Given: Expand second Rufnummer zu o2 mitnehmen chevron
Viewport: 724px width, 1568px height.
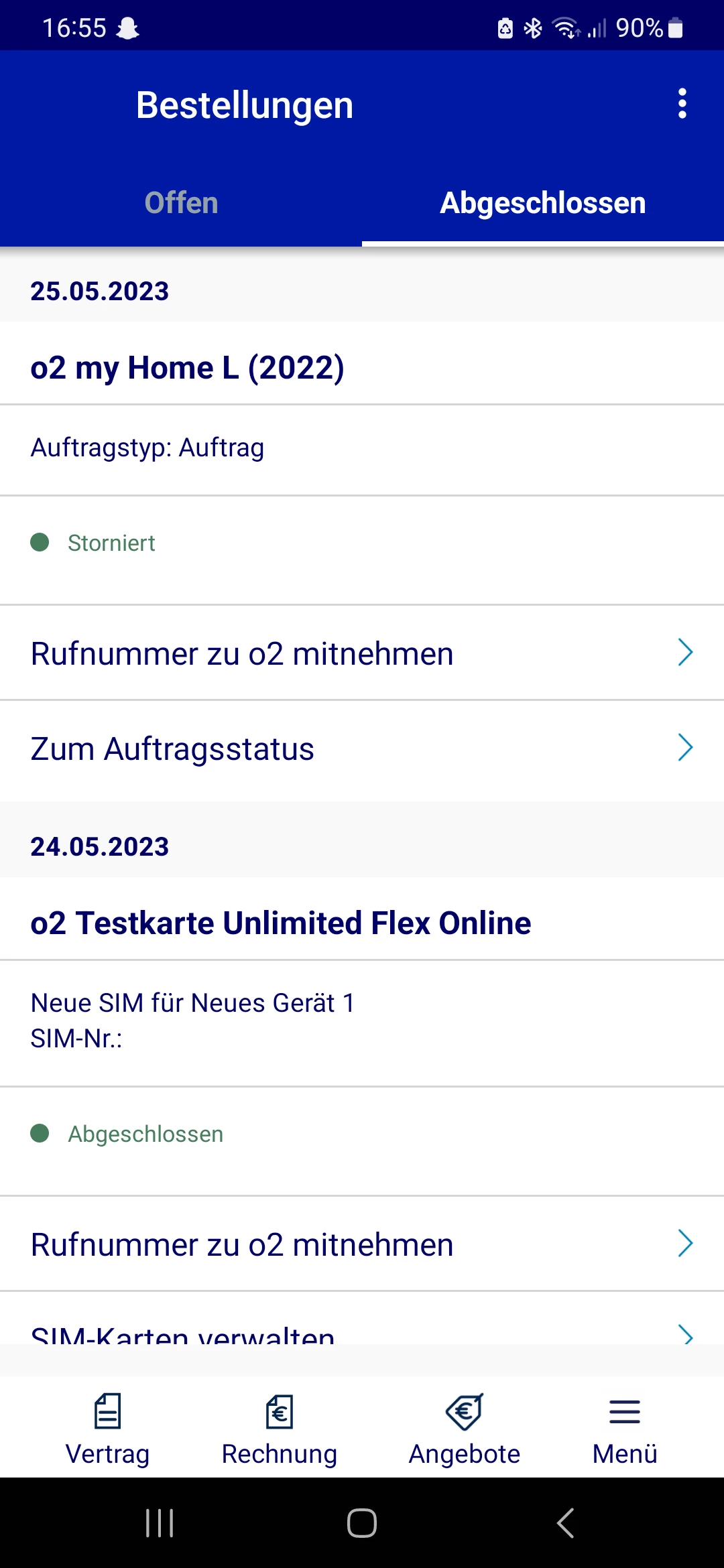Looking at the screenshot, I should point(684,1244).
